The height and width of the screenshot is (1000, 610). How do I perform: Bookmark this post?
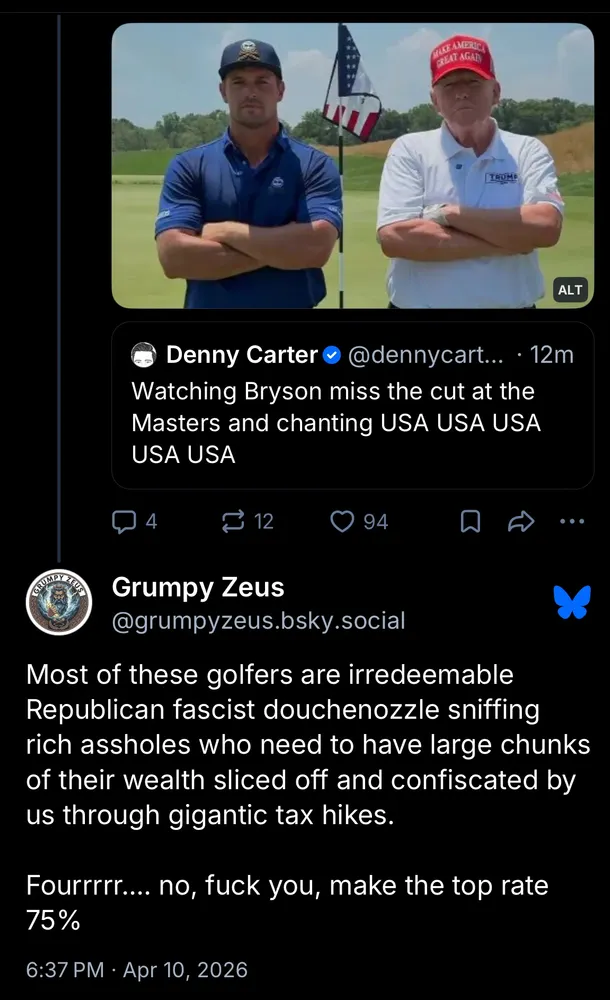[x=470, y=521]
